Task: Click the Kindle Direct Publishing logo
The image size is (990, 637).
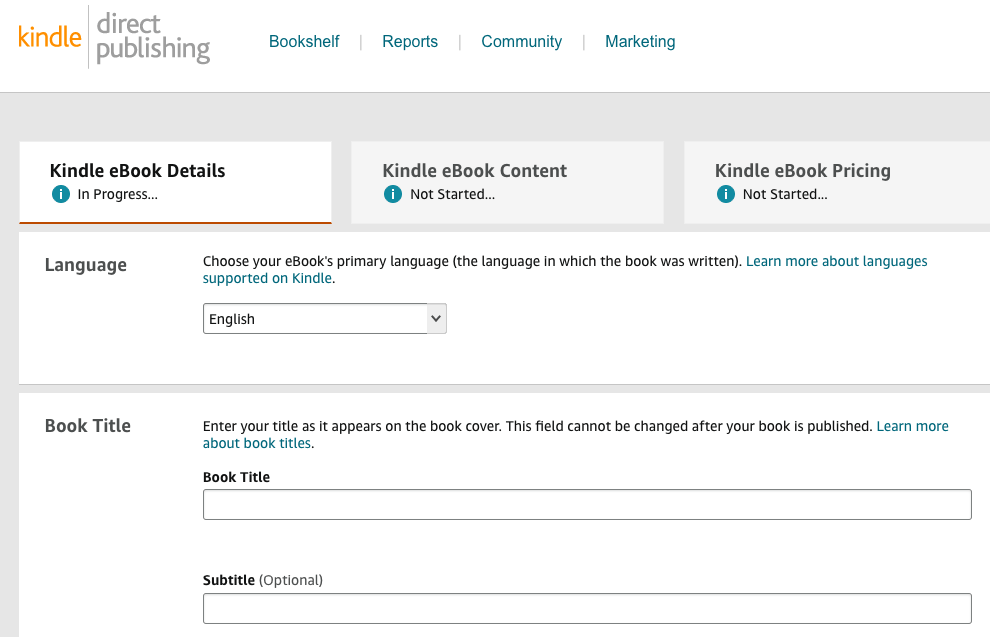Action: [x=114, y=38]
